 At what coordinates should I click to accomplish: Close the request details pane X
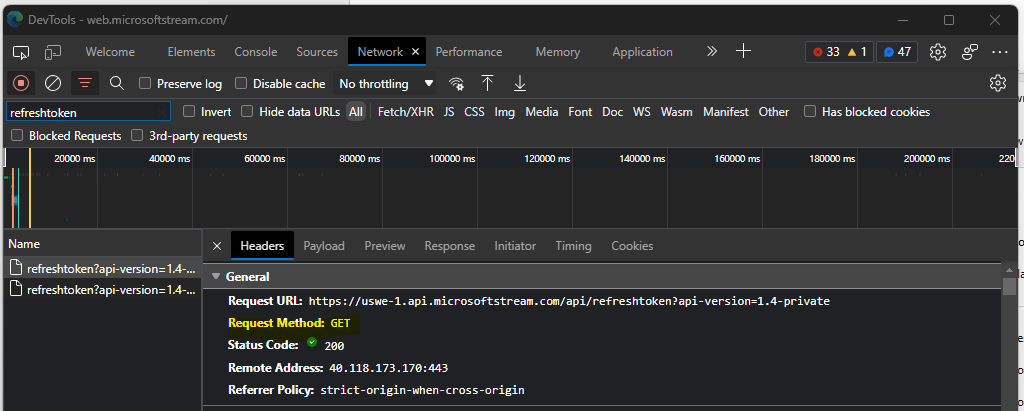tap(217, 246)
